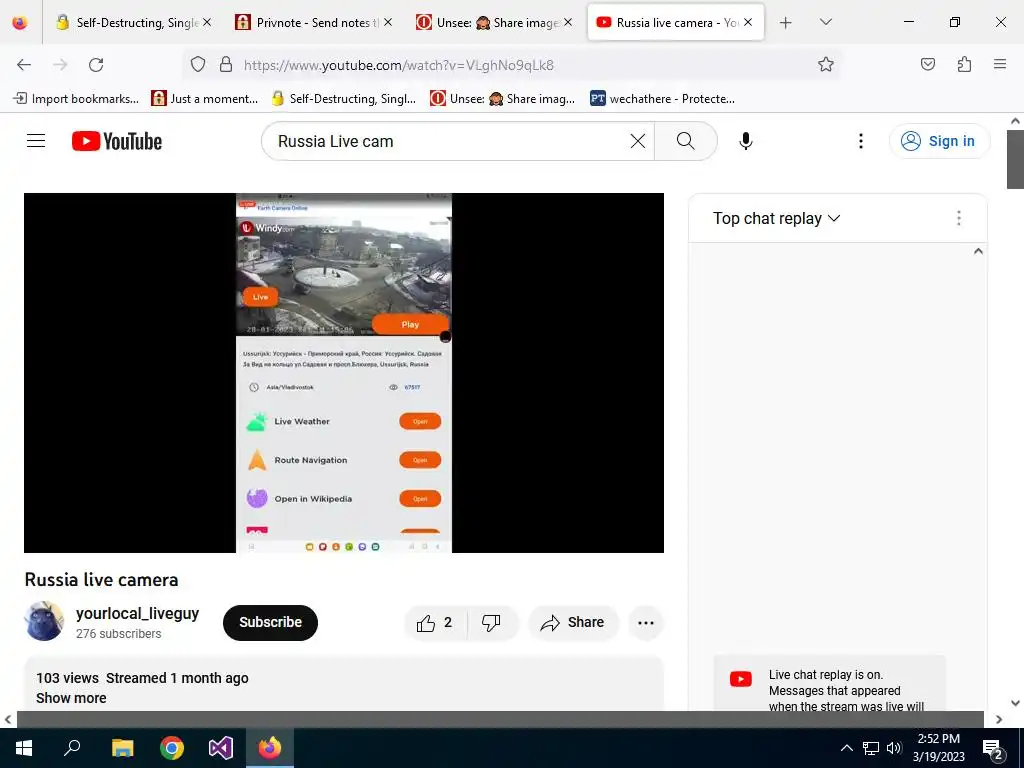Open chat replay options three dots
The height and width of the screenshot is (768, 1024).
[959, 218]
